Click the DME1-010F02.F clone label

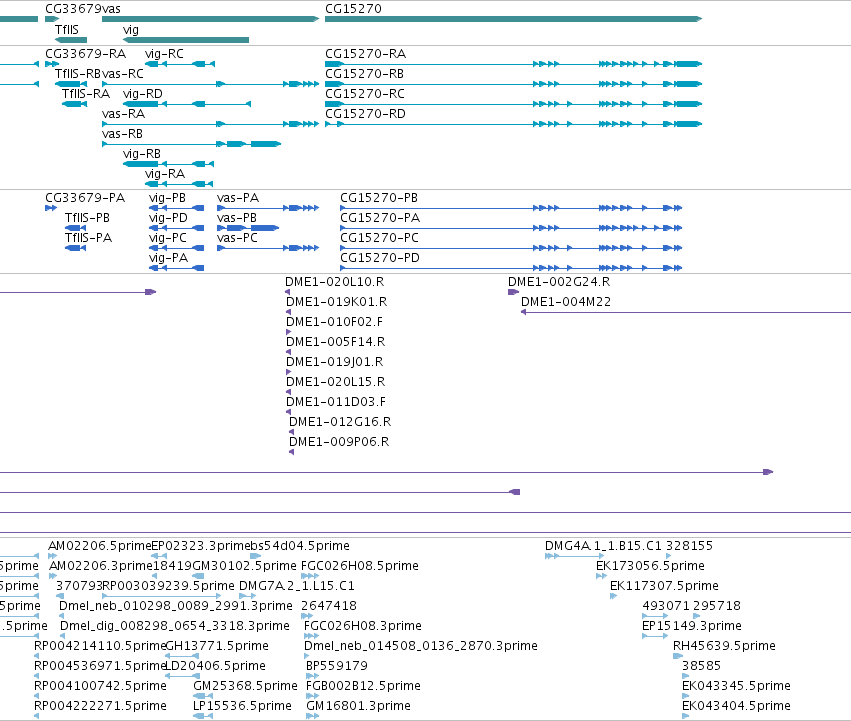click(334, 322)
